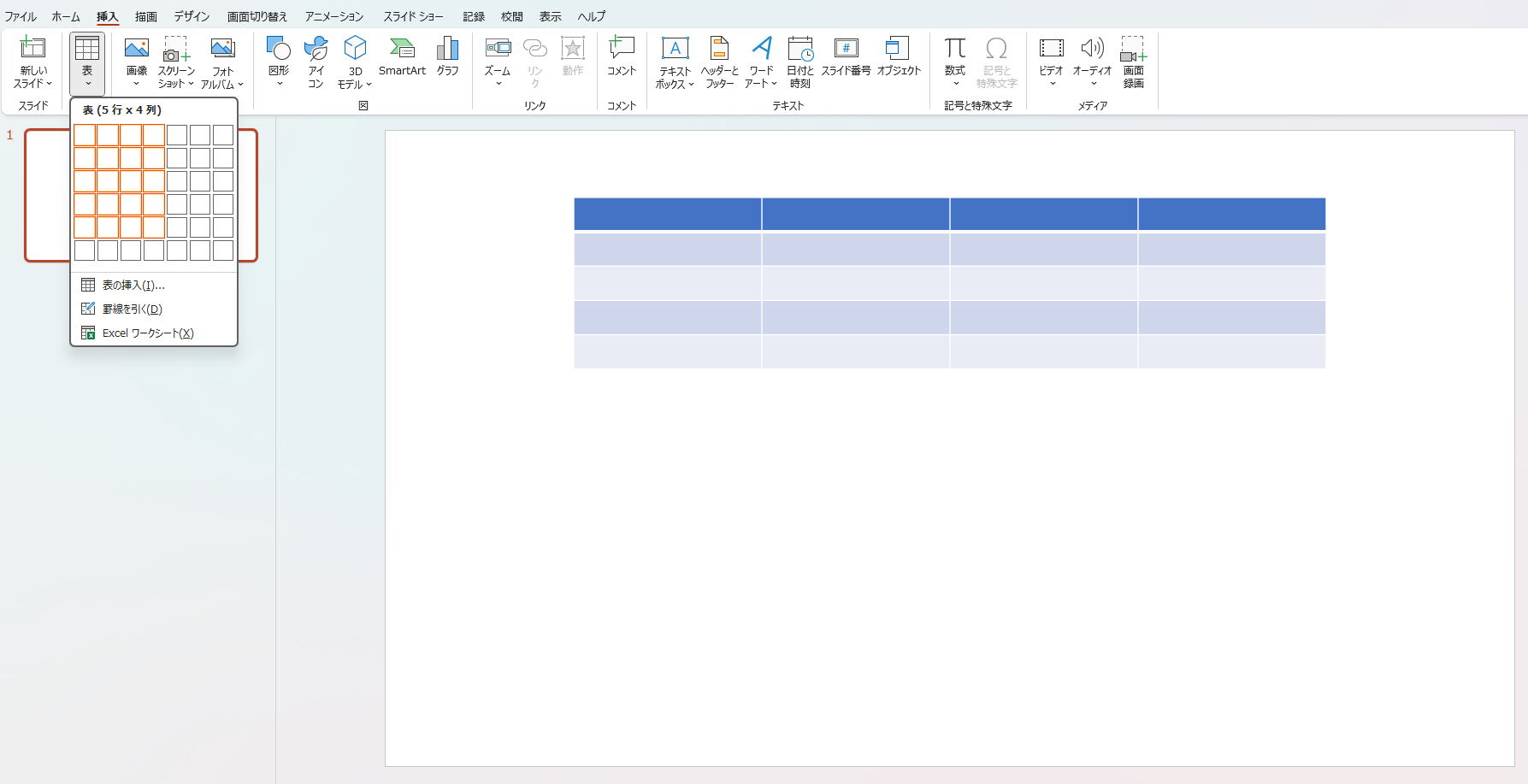Select the bottom-right cell of the table grid
The height and width of the screenshot is (784, 1528).
(223, 251)
